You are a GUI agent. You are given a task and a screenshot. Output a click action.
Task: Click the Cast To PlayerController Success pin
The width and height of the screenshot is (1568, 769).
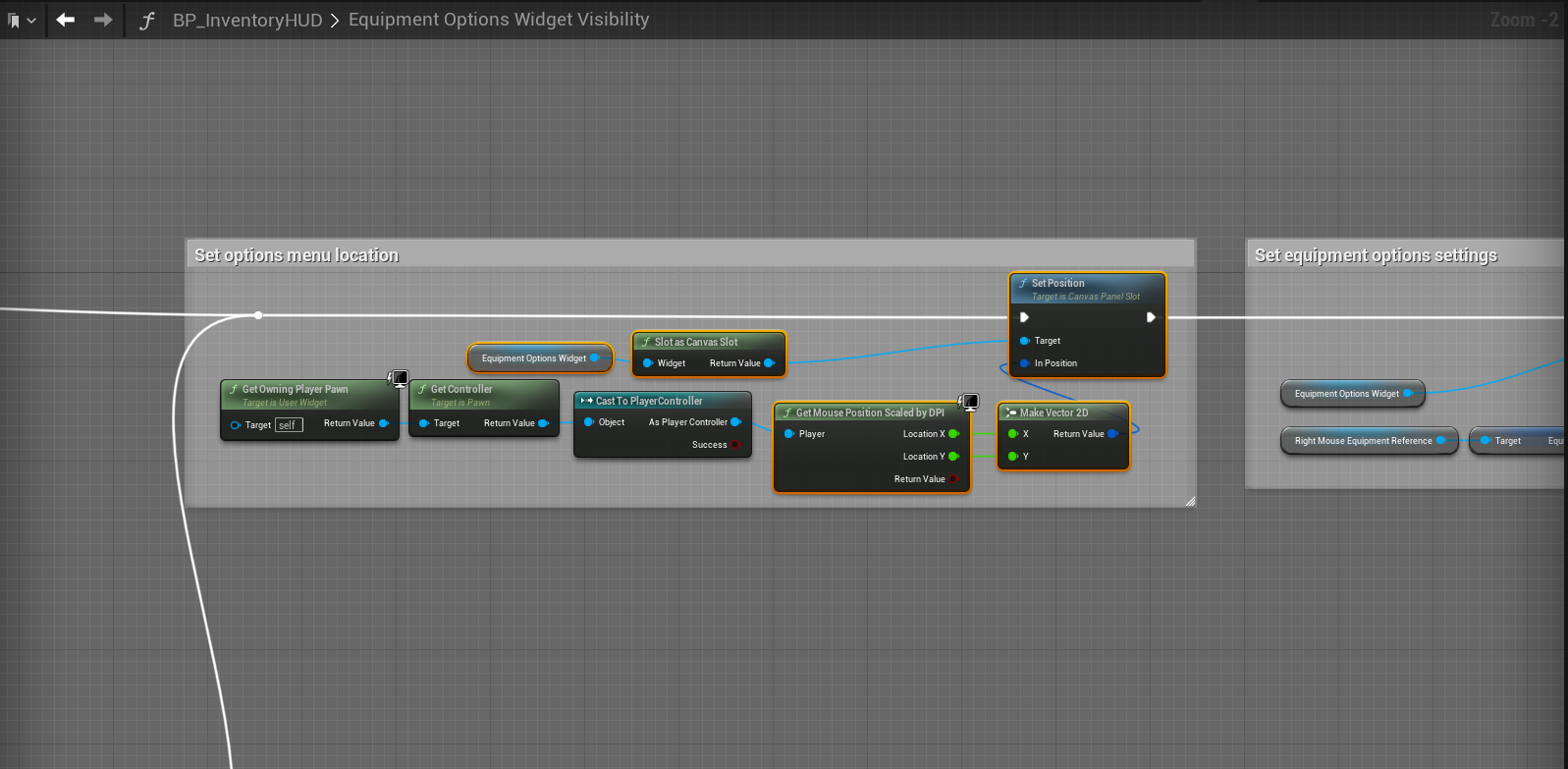click(x=735, y=445)
